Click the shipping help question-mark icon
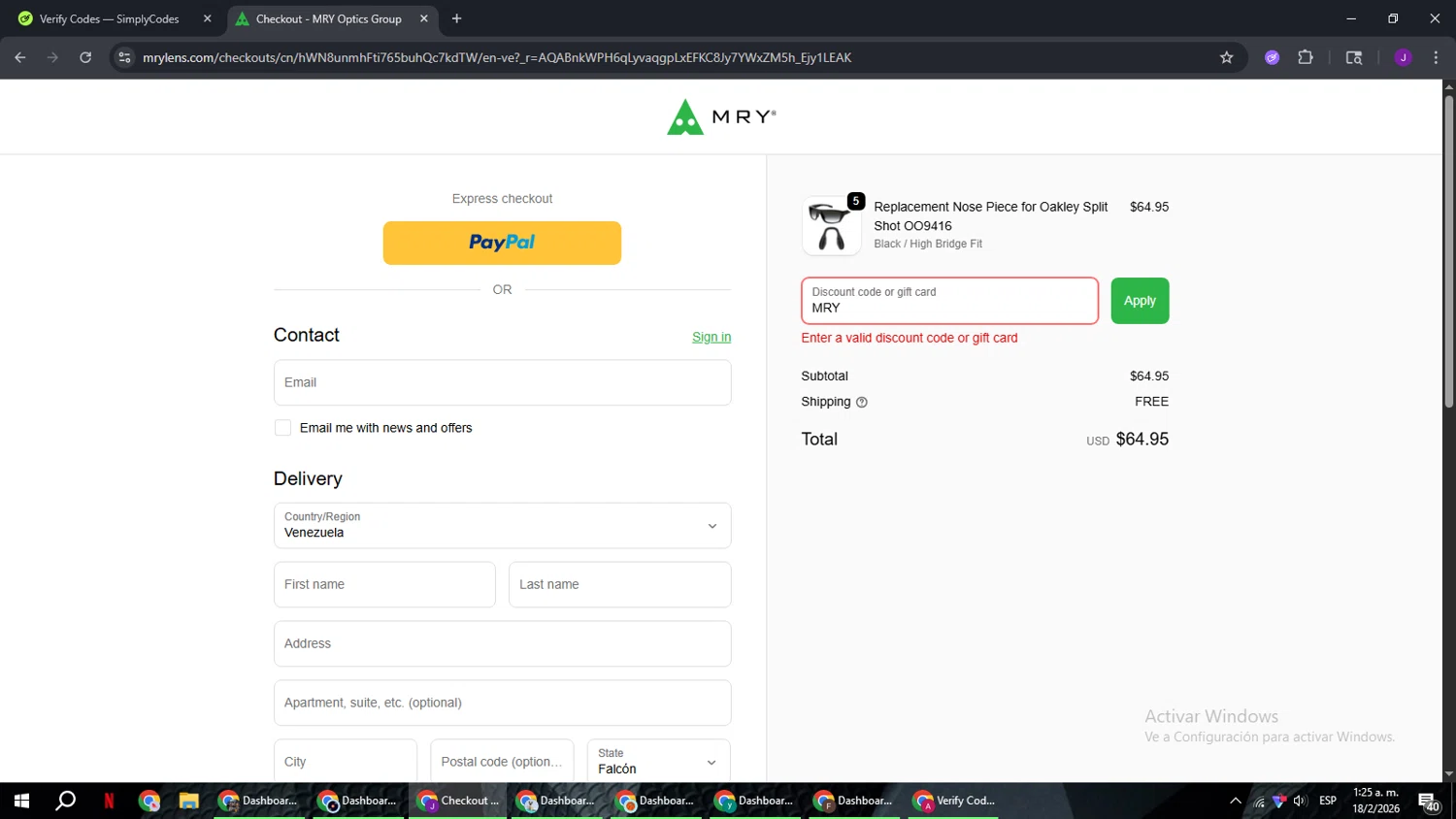Viewport: 1456px width, 819px height. click(x=861, y=402)
